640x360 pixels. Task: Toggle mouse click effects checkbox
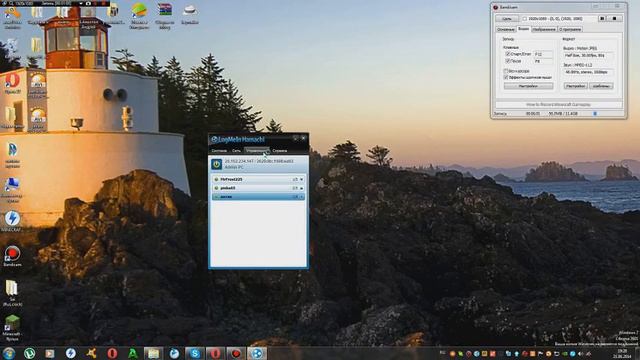[x=506, y=77]
